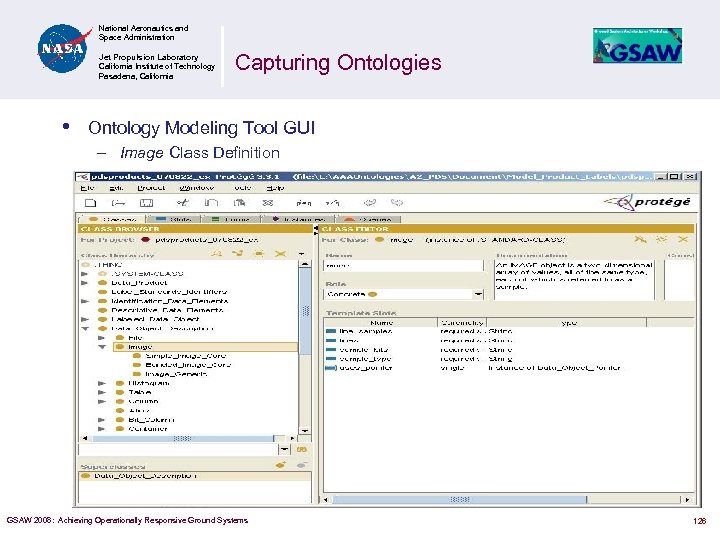The height and width of the screenshot is (540, 720).
Task: Switch to the Classes tab
Action: point(112,219)
